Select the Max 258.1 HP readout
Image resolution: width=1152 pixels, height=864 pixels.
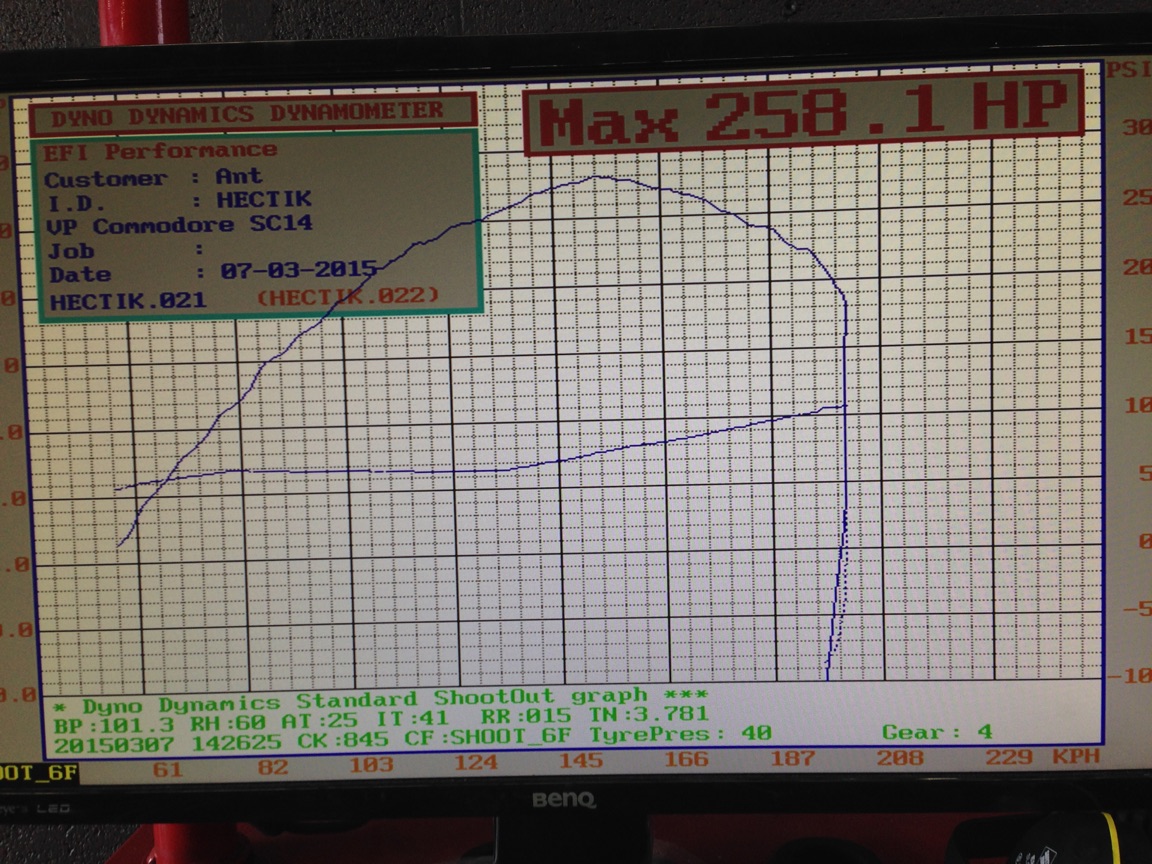[x=804, y=112]
